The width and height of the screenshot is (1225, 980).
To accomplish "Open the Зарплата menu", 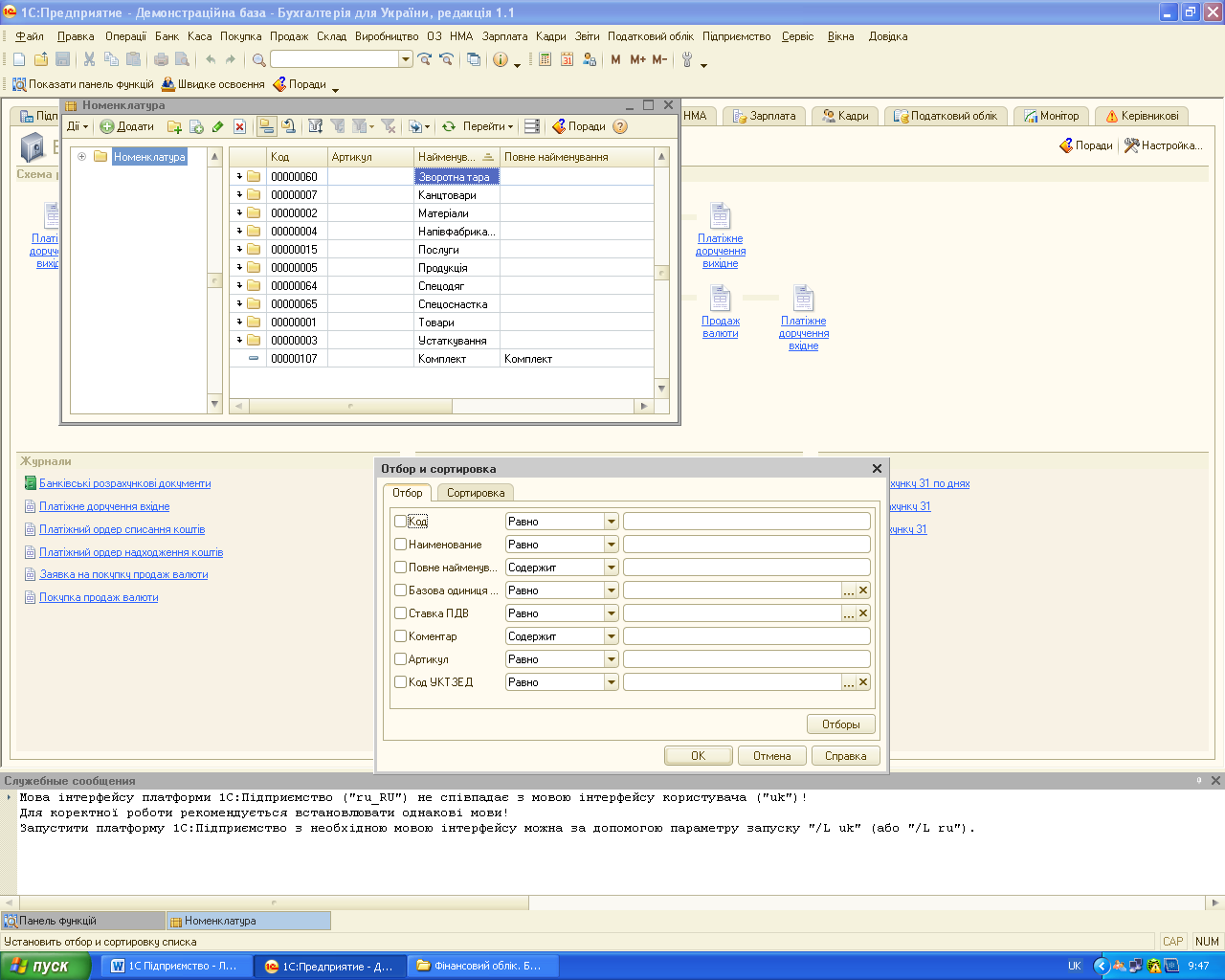I will pyautogui.click(x=504, y=36).
